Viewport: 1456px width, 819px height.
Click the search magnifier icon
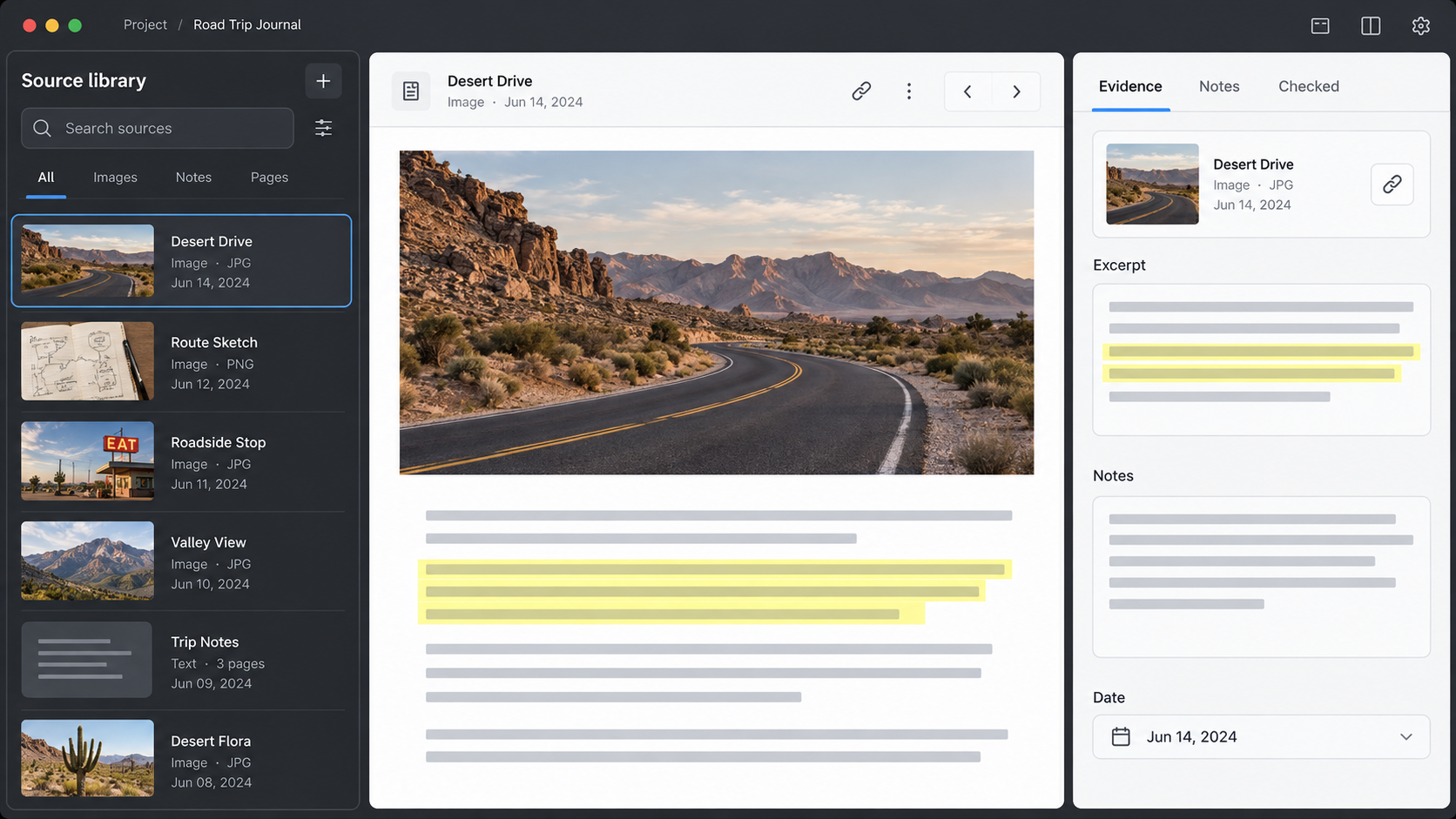pos(42,128)
